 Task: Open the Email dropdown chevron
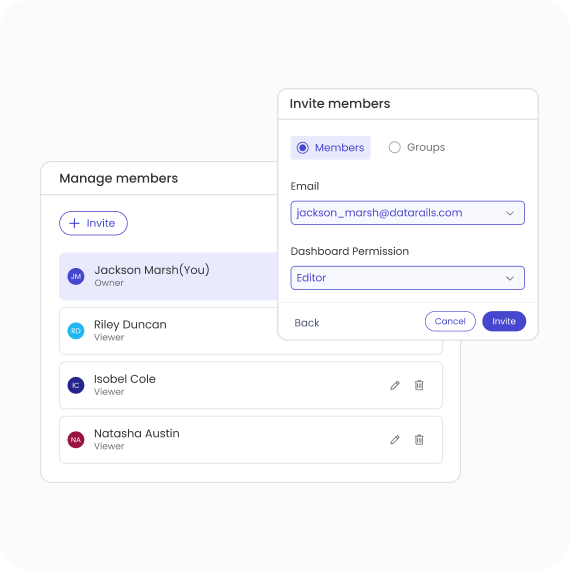pyautogui.click(x=510, y=213)
